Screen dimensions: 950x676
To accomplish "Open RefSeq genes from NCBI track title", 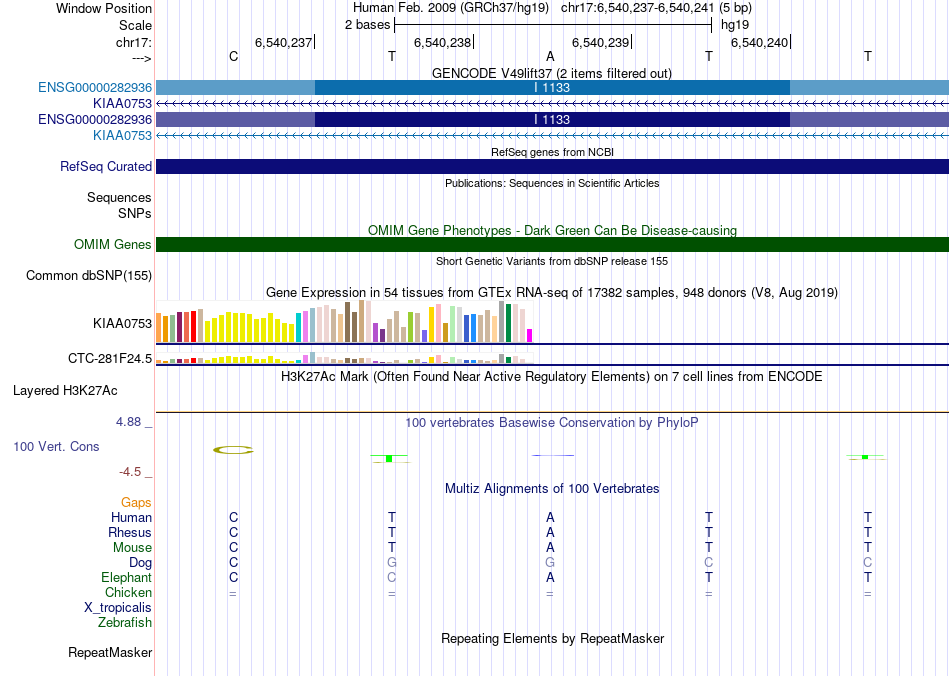I will pyautogui.click(x=552, y=152).
